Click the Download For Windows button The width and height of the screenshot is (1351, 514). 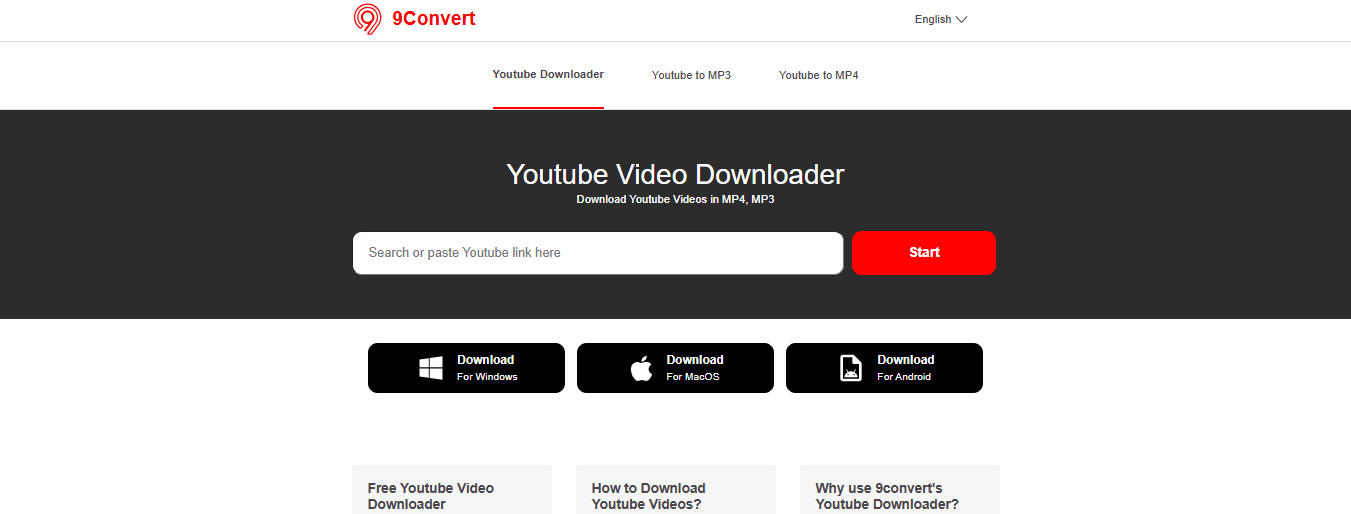(x=466, y=368)
